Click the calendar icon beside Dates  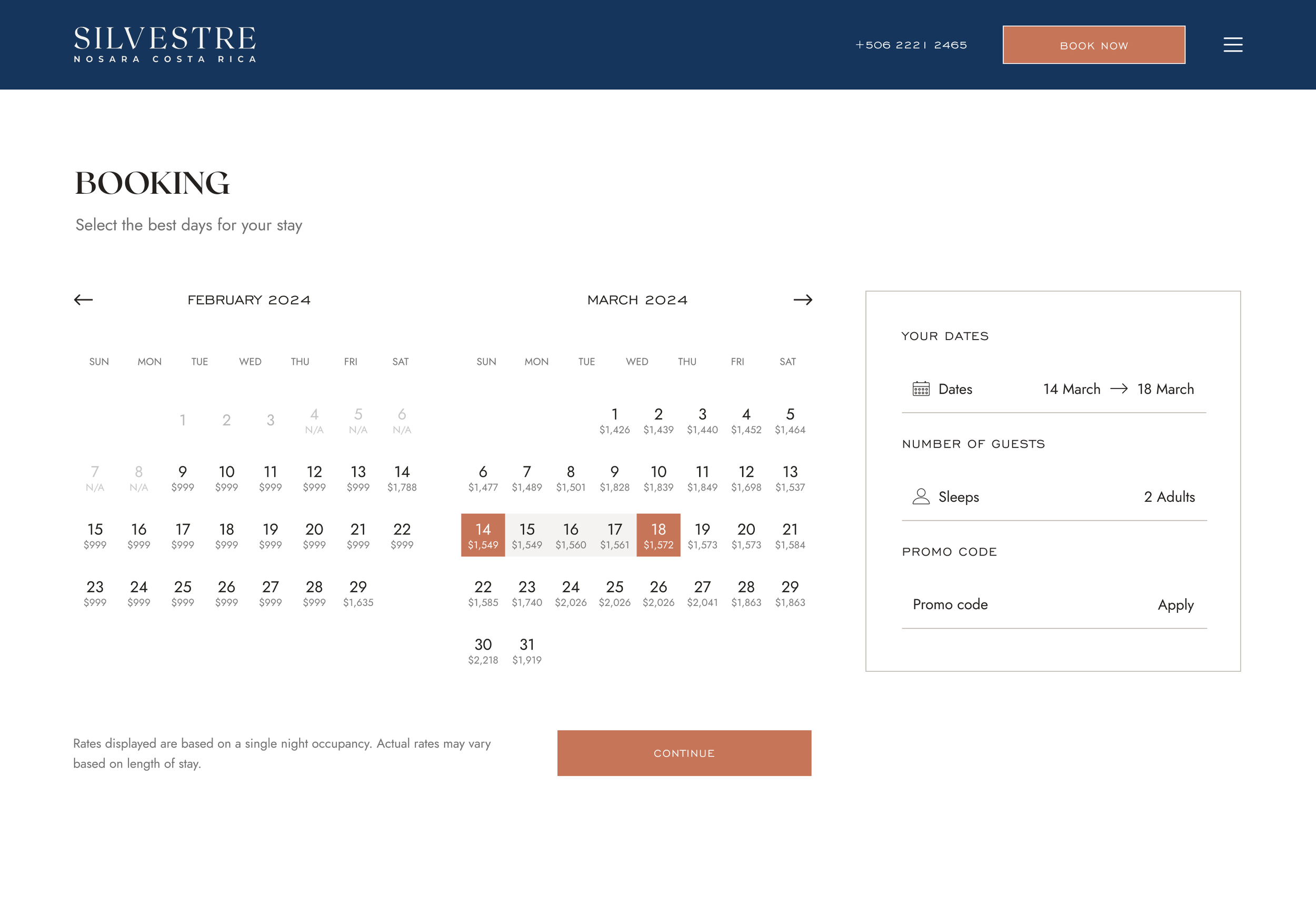pos(921,389)
